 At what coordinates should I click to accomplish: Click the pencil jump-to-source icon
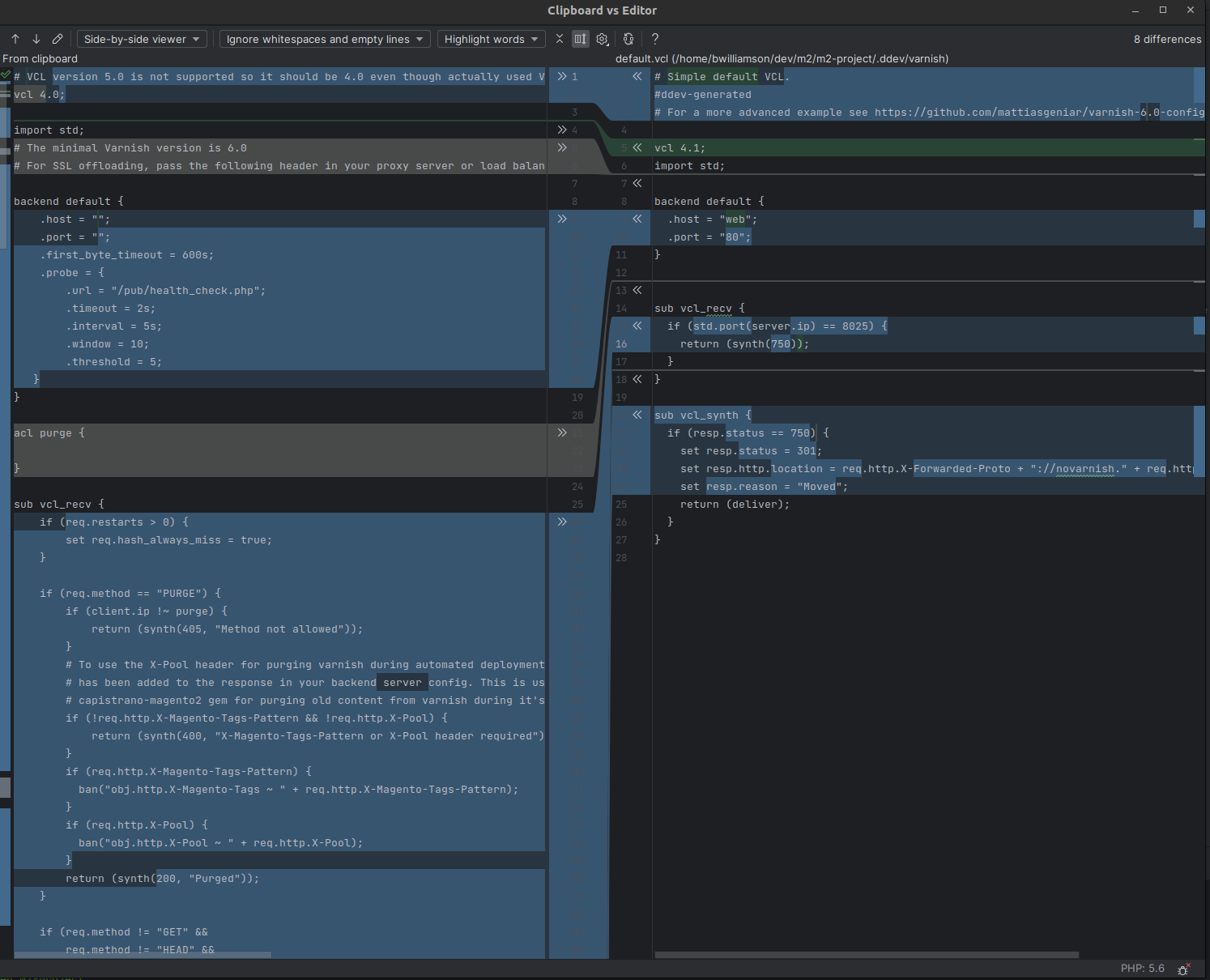58,39
